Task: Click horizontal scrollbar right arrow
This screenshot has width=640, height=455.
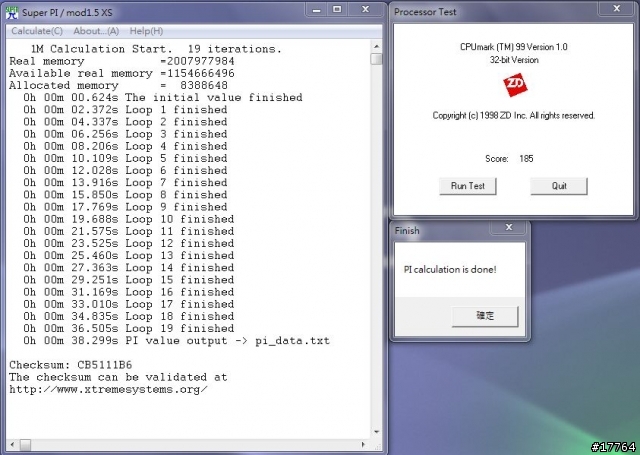Action: tap(363, 445)
